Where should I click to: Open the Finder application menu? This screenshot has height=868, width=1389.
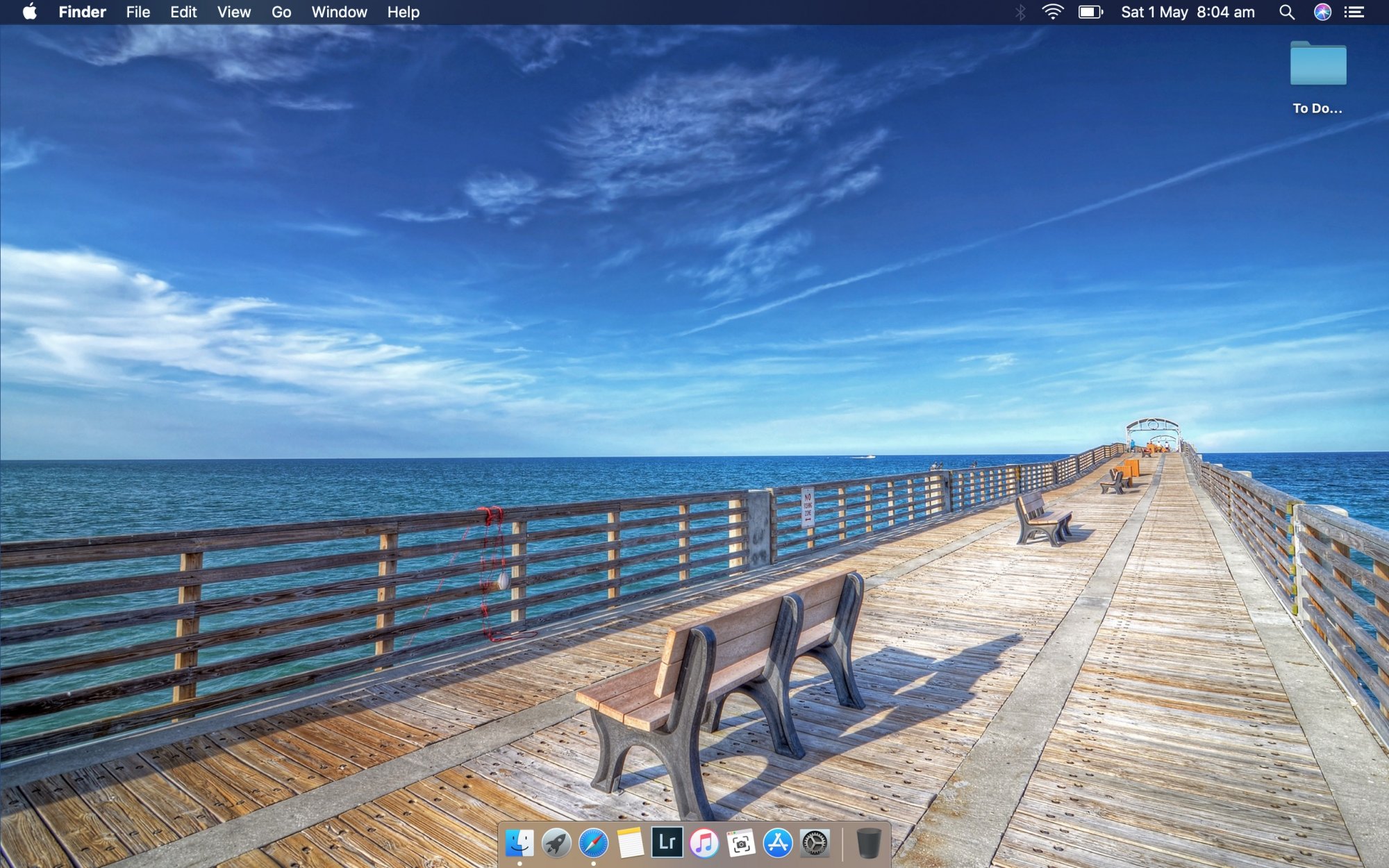(82, 12)
